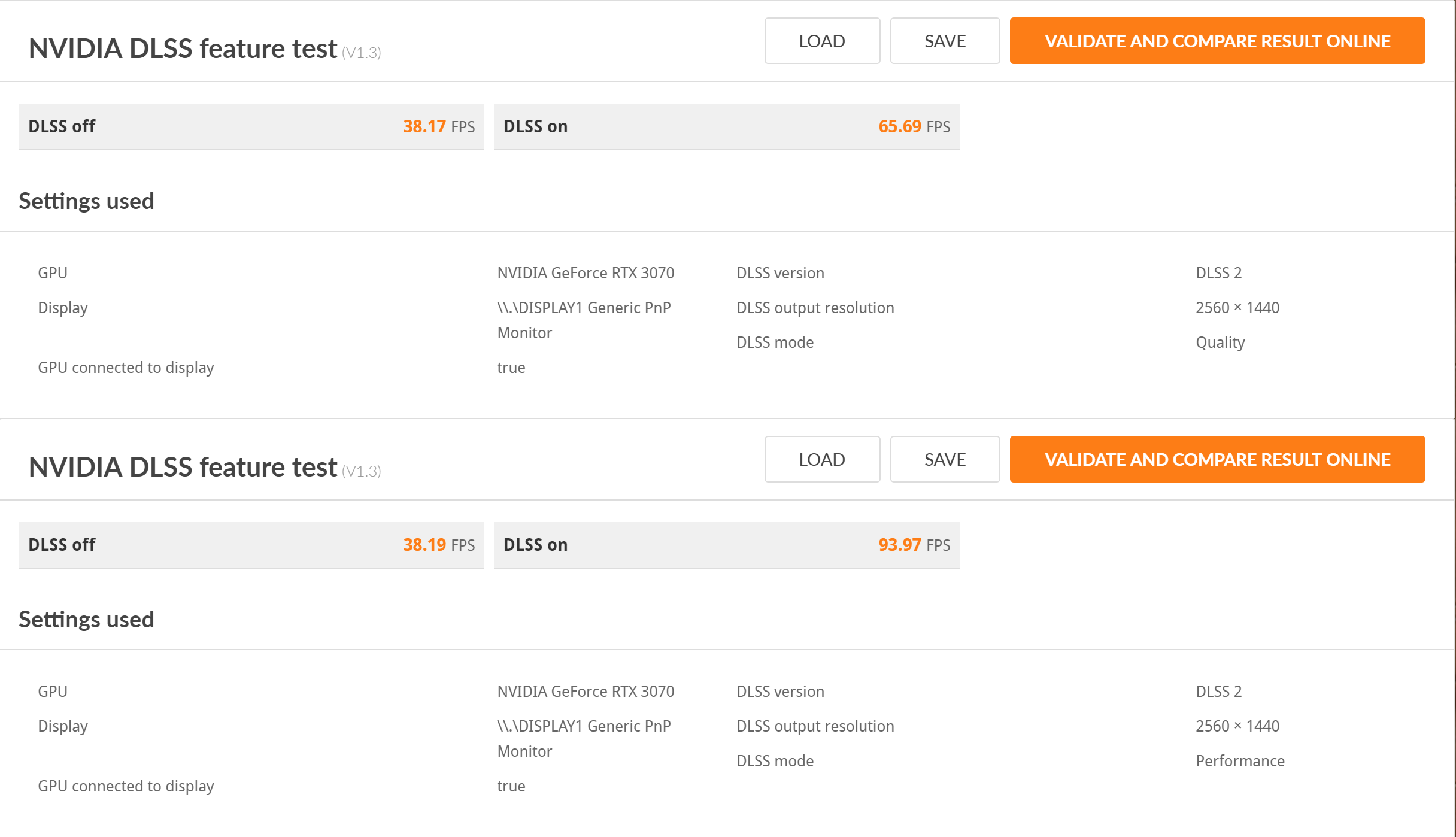Click the top NVIDIA DLSS feature test title

(x=183, y=48)
